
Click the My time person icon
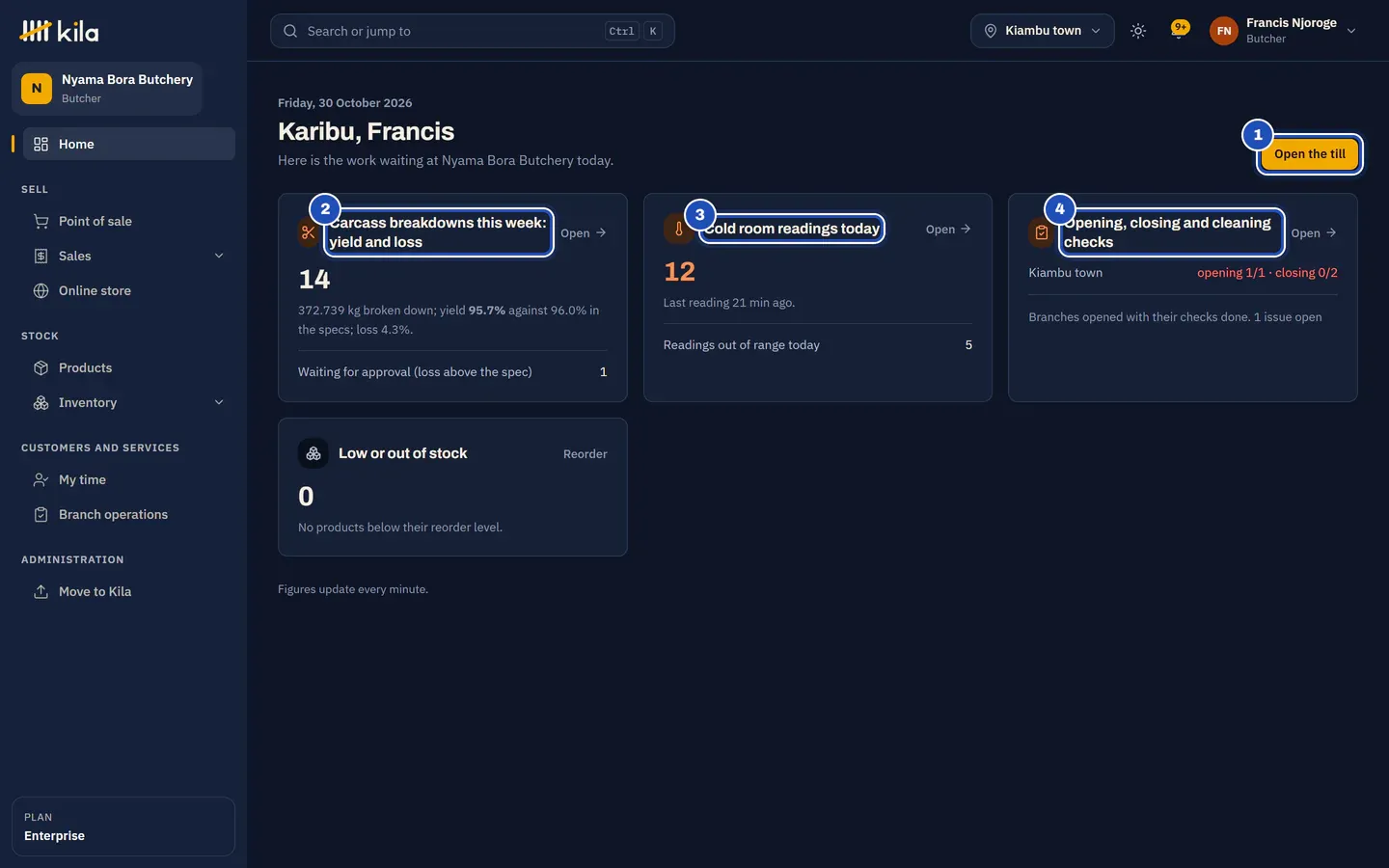[41, 479]
